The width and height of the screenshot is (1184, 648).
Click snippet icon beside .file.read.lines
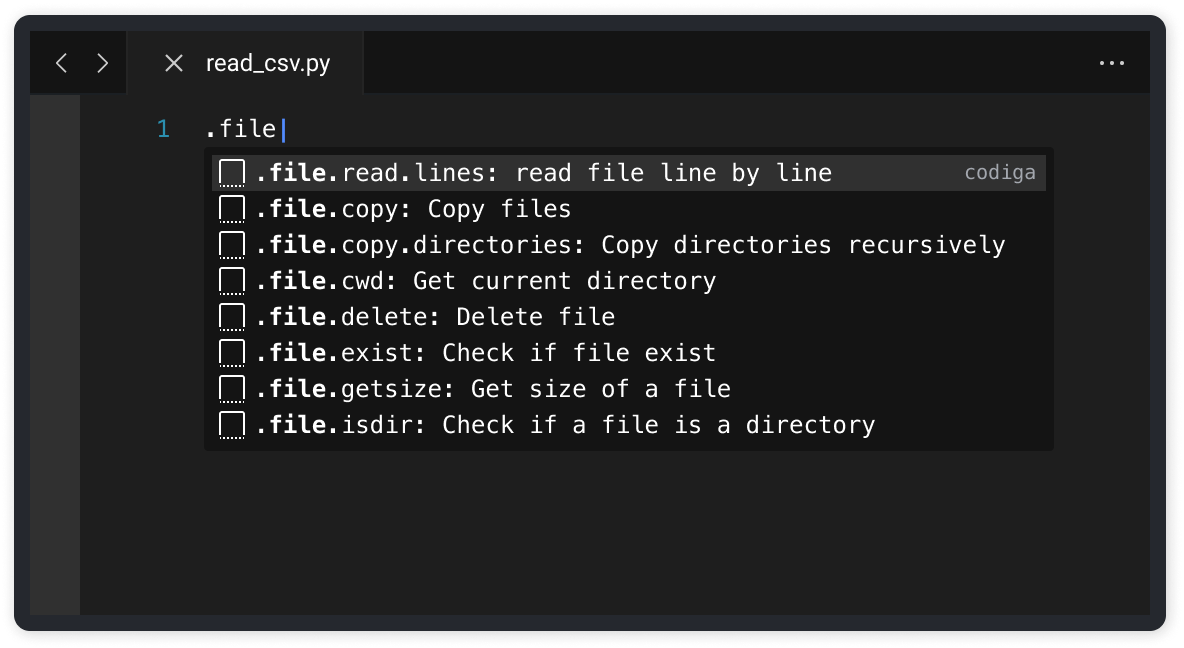[232, 173]
